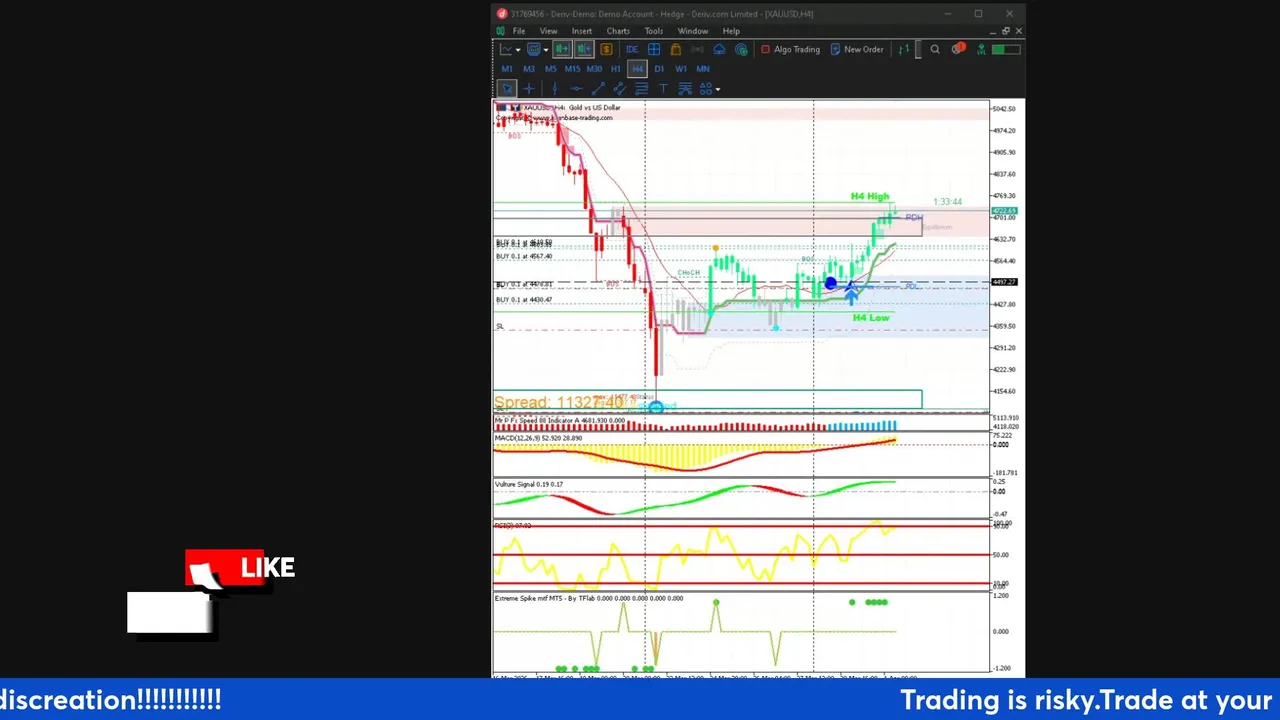Click the BUY 0.1 at 4567.40 order line
1280x720 pixels.
pos(524,256)
